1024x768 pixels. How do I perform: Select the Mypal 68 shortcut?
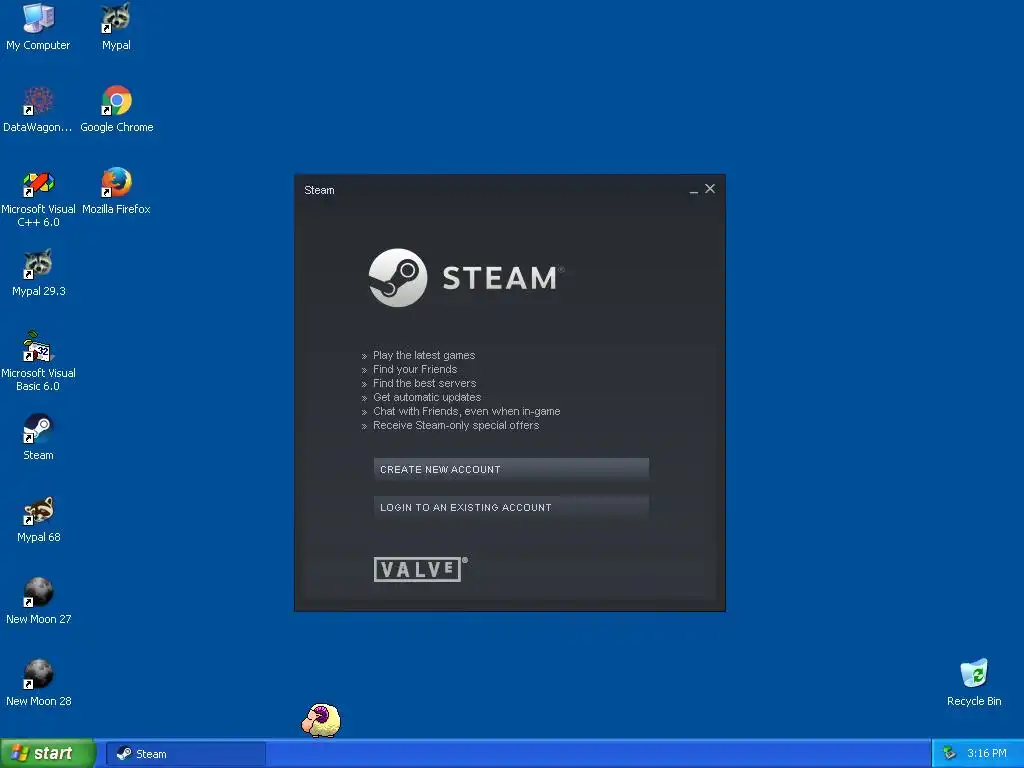39,519
